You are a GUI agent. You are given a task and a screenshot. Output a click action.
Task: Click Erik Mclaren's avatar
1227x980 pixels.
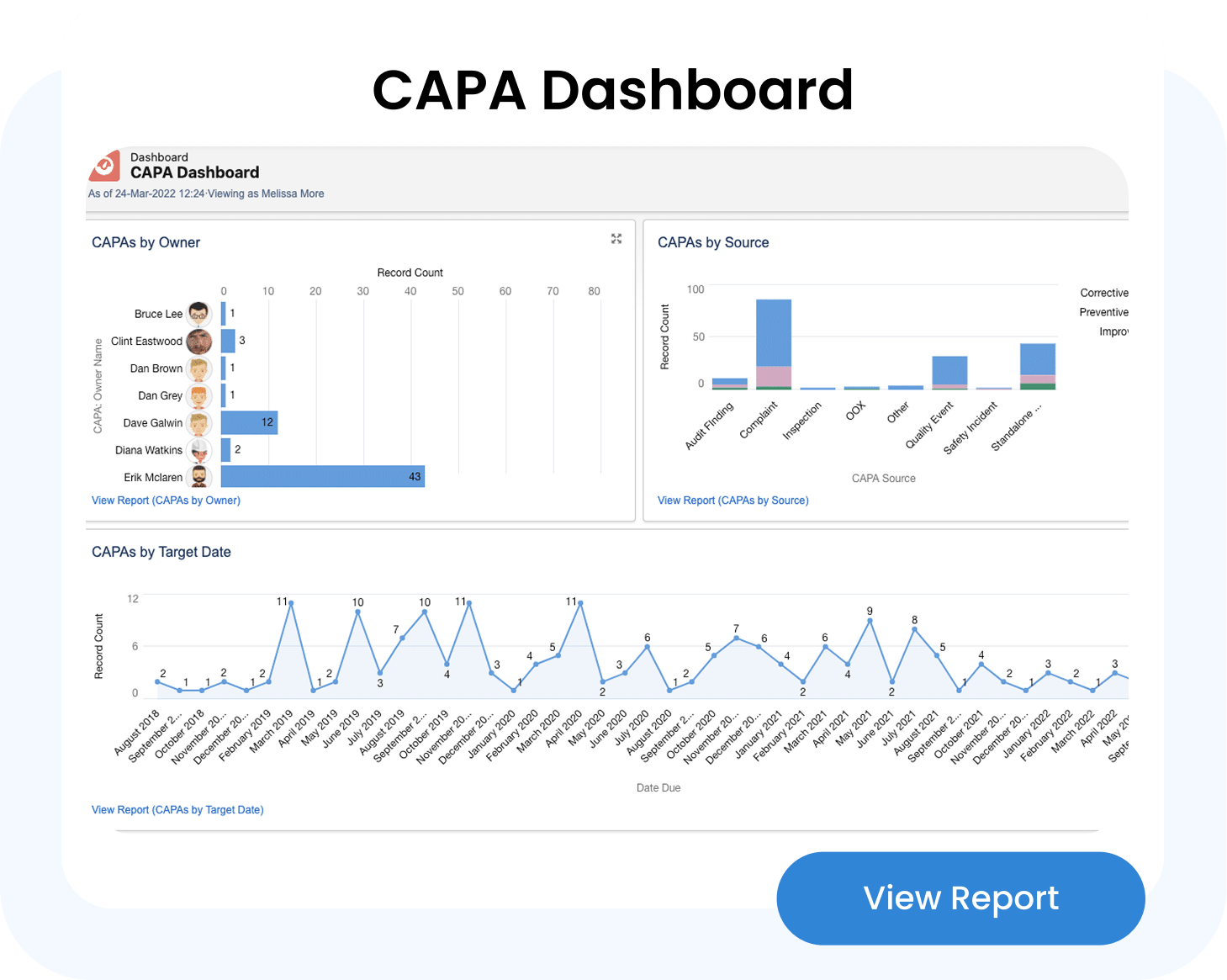(x=199, y=477)
